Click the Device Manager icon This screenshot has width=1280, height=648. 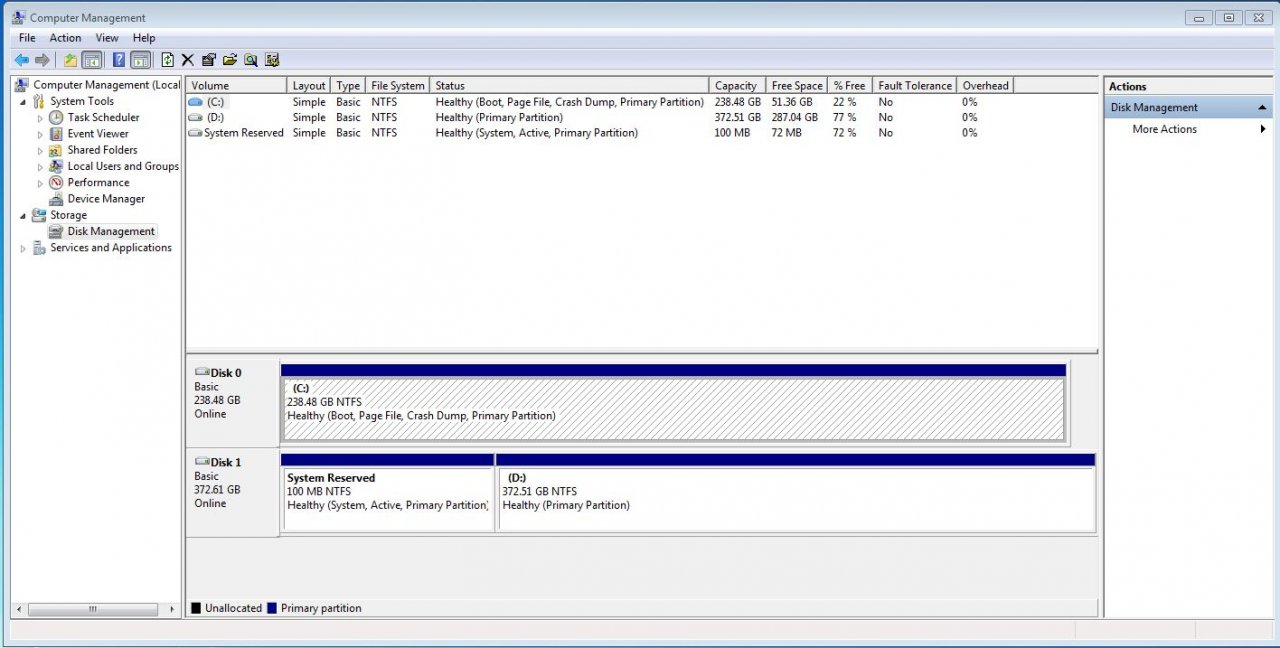[56, 199]
